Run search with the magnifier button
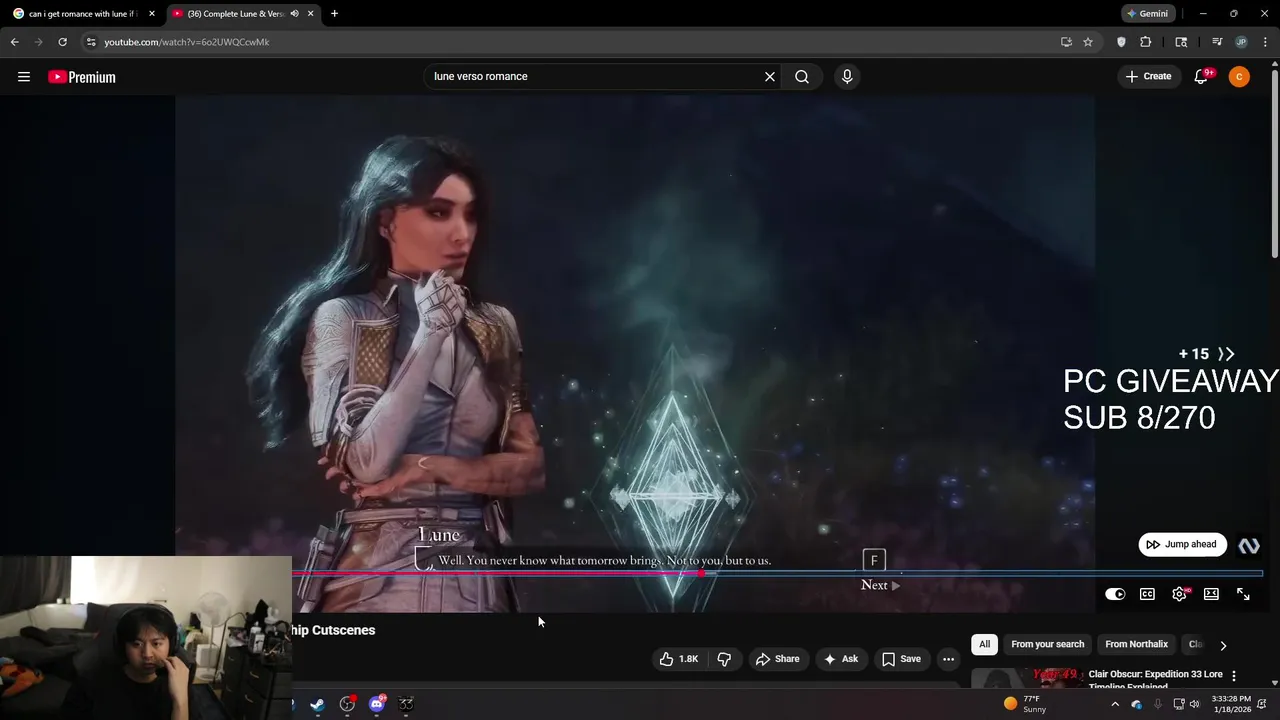The height and width of the screenshot is (720, 1280). click(802, 77)
